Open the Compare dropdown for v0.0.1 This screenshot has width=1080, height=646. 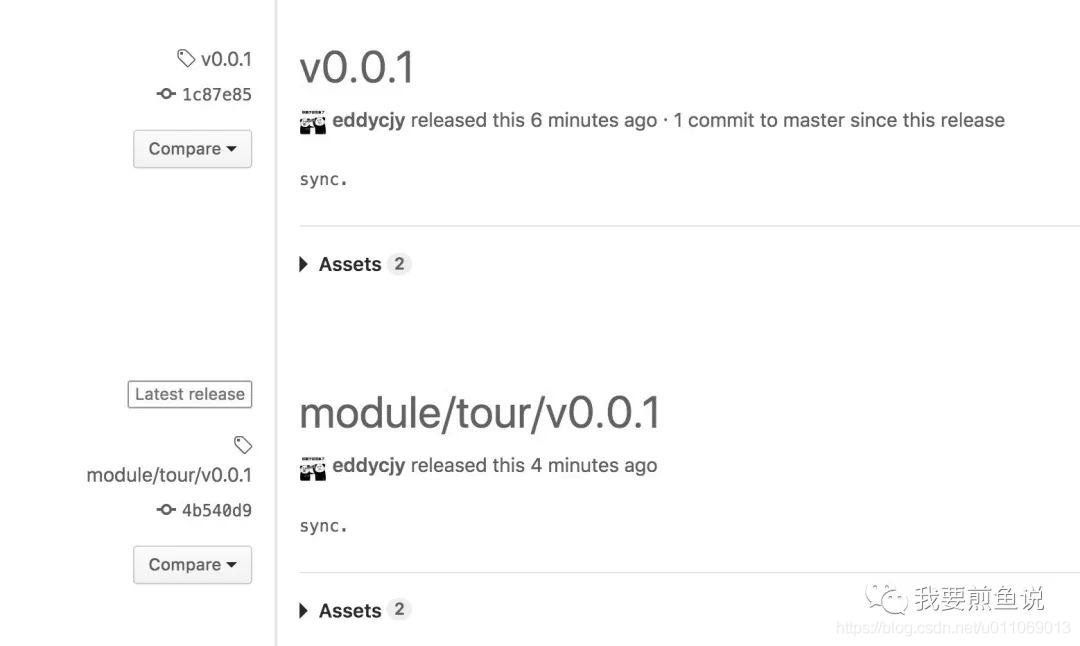point(192,149)
